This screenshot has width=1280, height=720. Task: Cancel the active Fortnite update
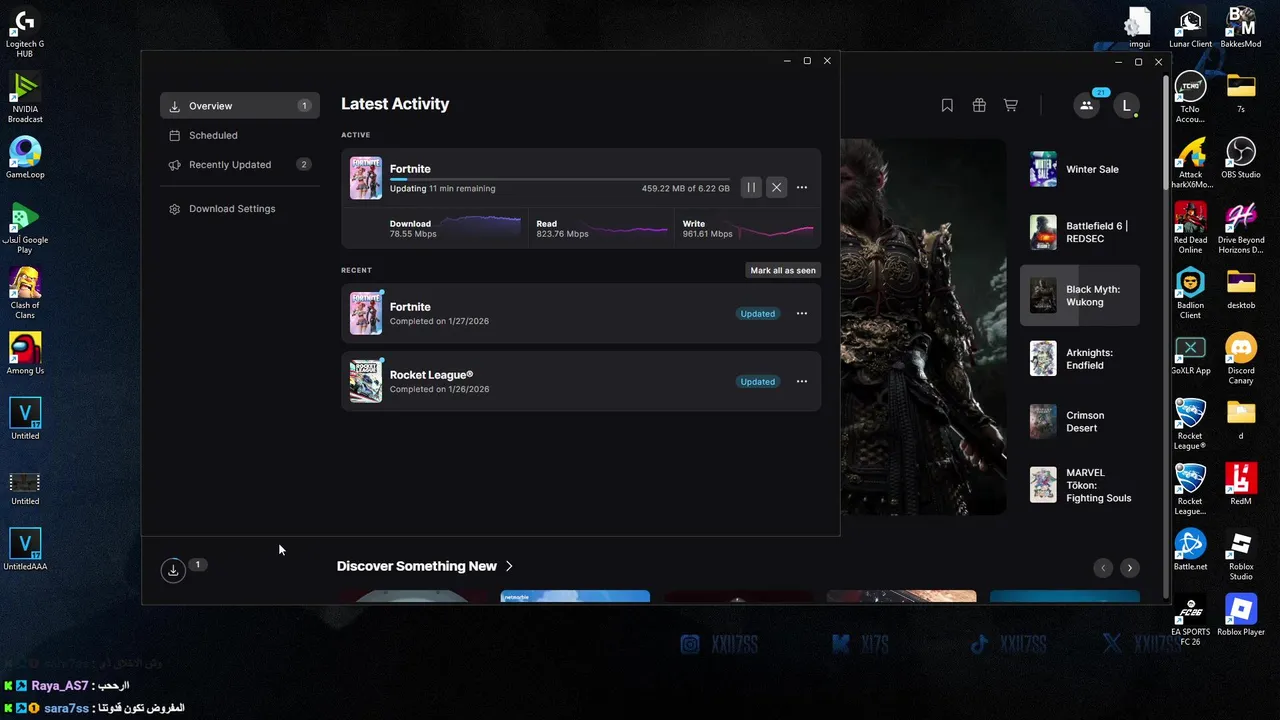click(776, 187)
